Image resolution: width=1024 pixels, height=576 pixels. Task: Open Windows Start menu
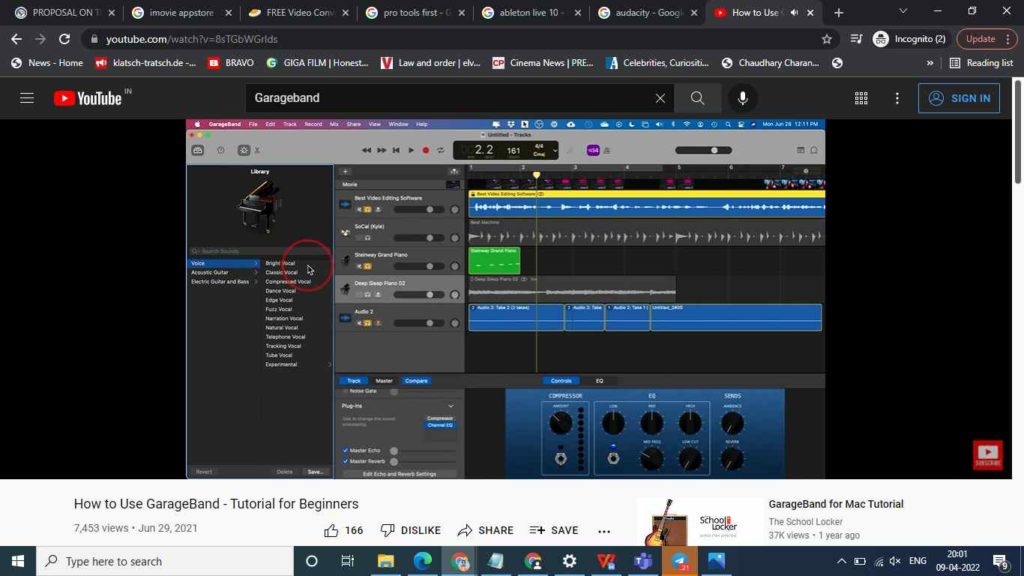(18, 561)
